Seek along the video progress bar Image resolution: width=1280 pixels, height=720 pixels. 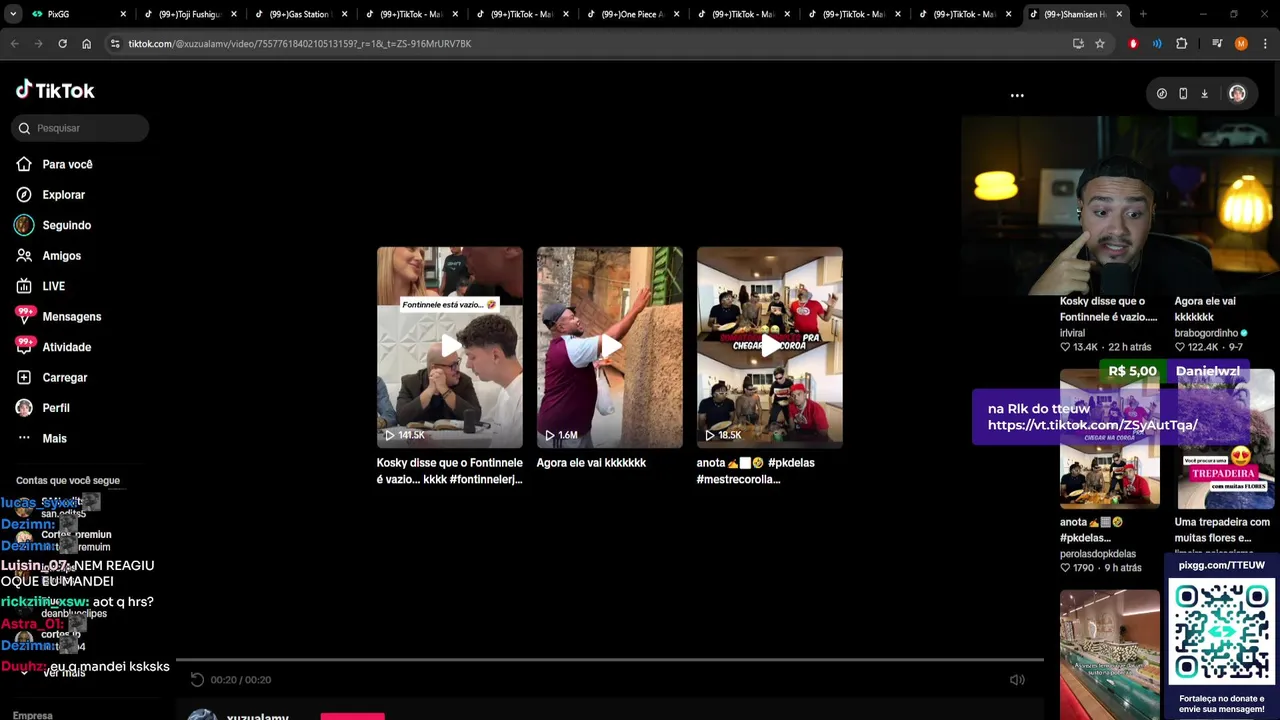610,660
